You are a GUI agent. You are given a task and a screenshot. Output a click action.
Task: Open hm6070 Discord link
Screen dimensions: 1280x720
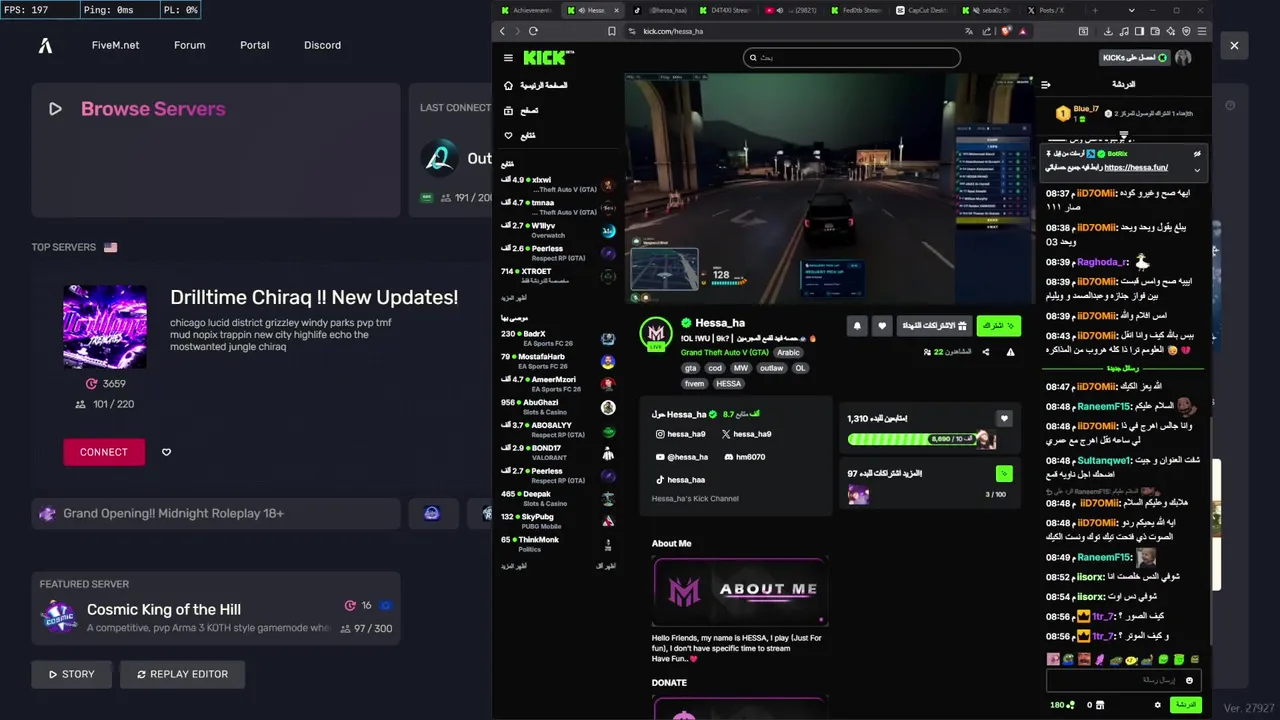pyautogui.click(x=744, y=457)
